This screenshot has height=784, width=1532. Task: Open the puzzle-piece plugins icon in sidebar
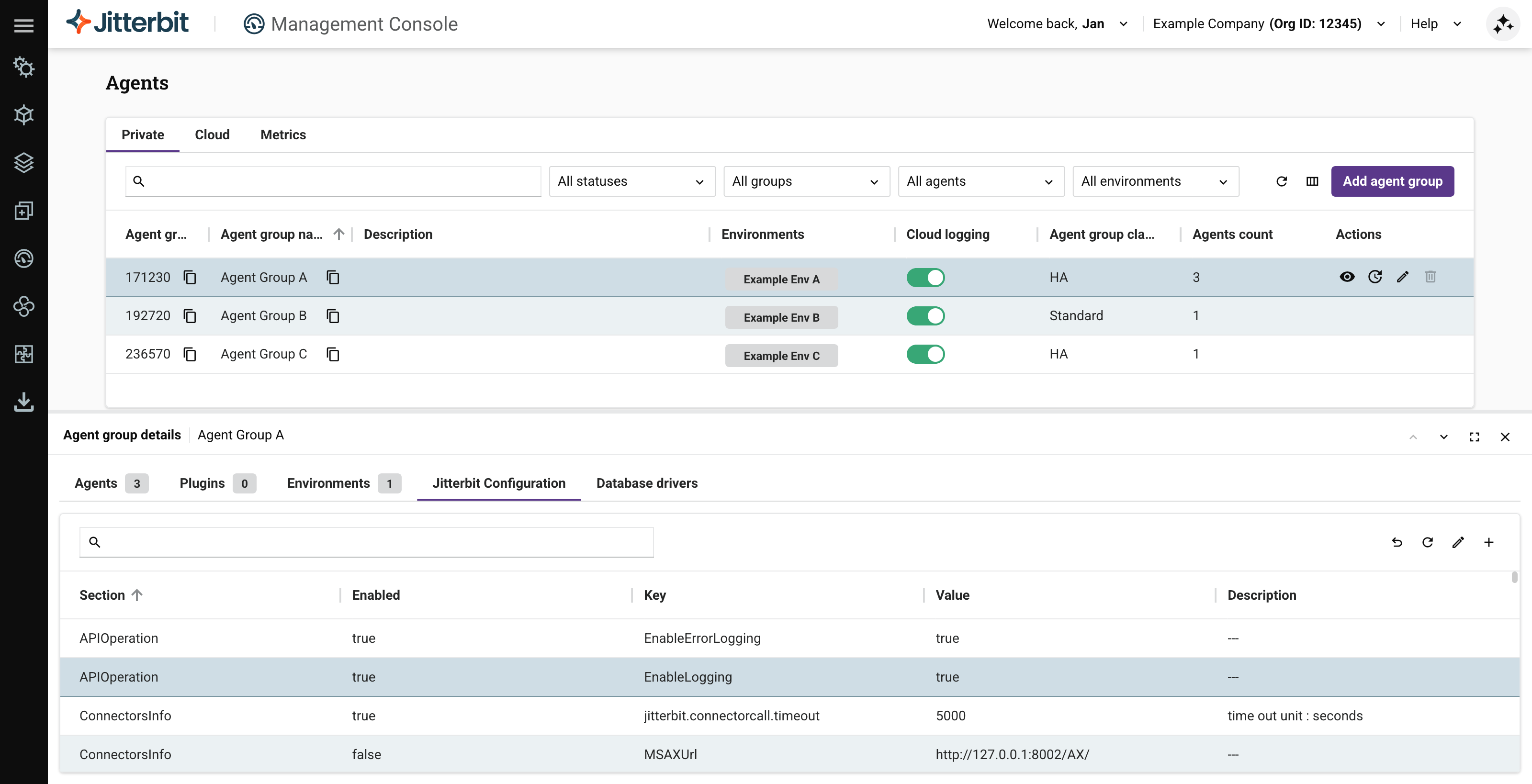tap(24, 354)
